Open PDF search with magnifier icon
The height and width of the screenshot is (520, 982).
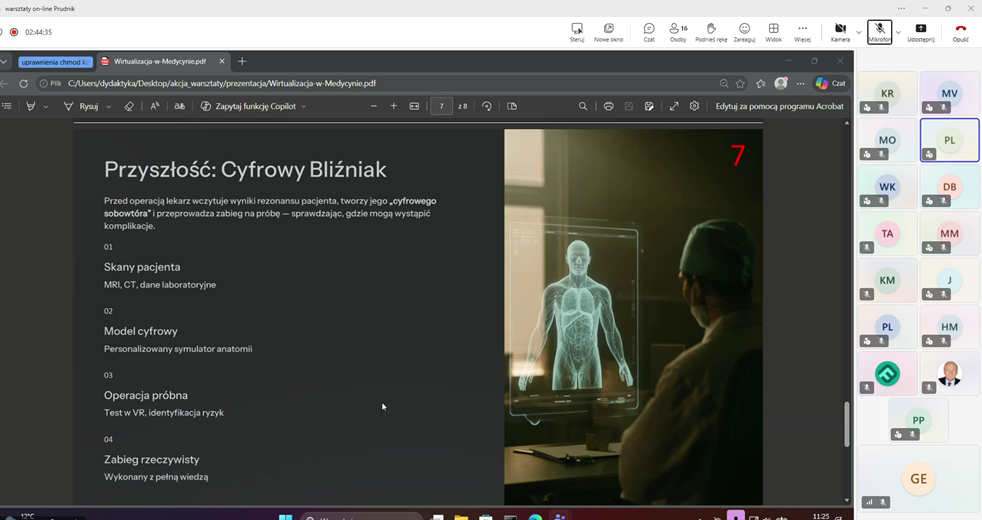583,106
